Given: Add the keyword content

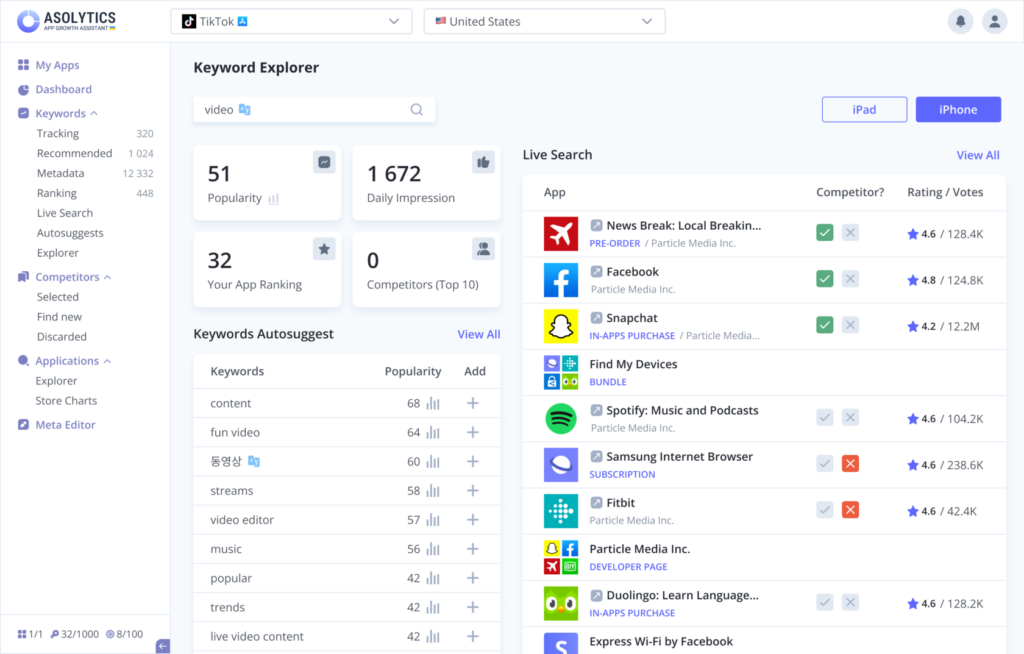Looking at the screenshot, I should click(473, 403).
